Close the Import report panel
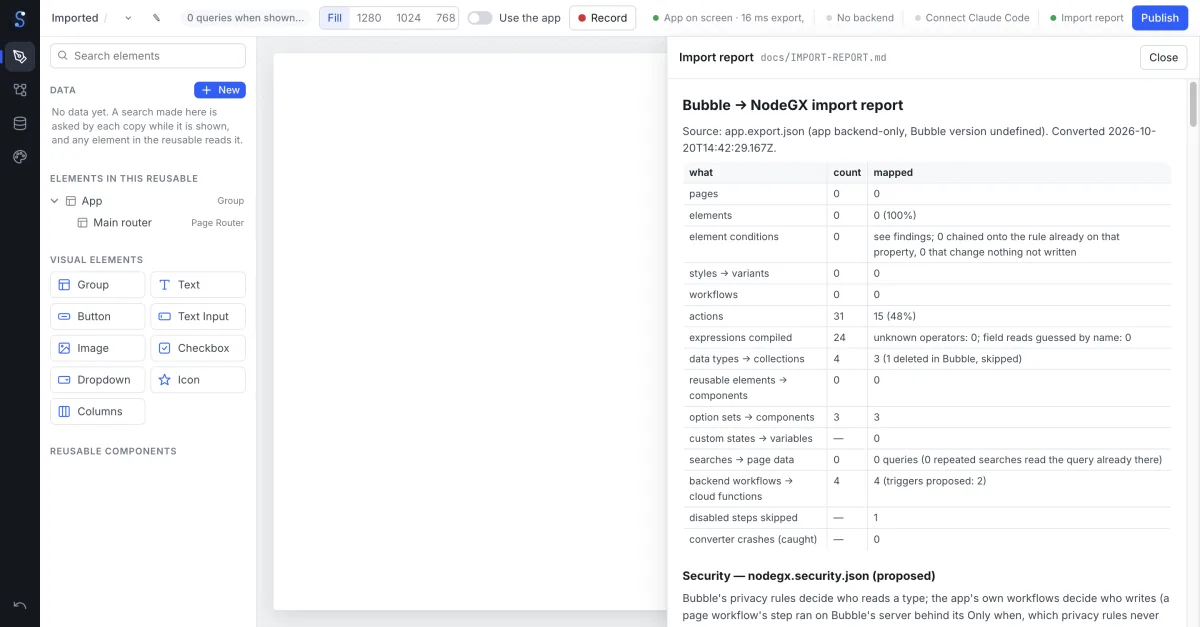 (x=1163, y=57)
